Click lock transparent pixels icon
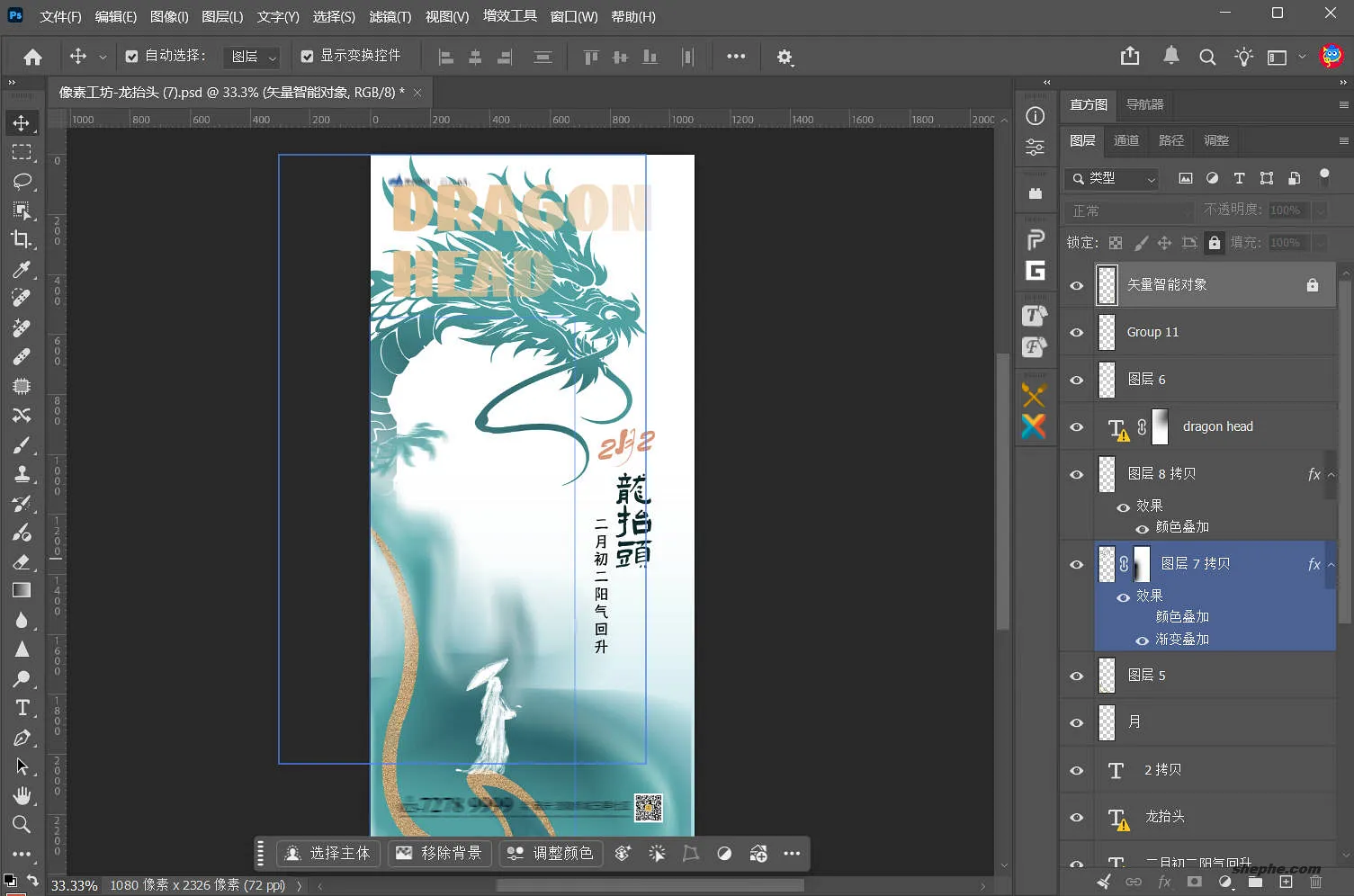The width and height of the screenshot is (1354, 896). 1116,243
